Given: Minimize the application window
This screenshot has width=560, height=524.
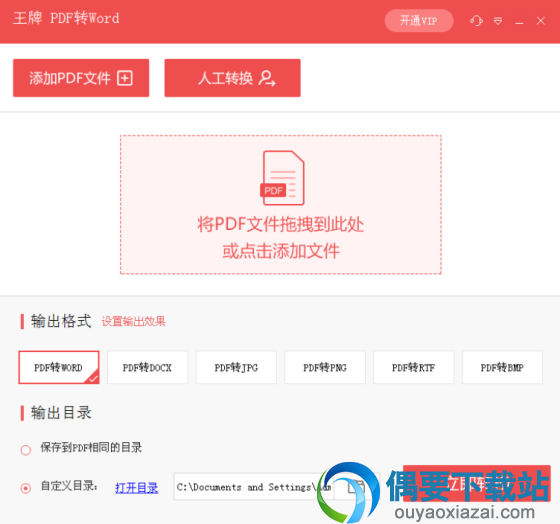Looking at the screenshot, I should point(519,21).
